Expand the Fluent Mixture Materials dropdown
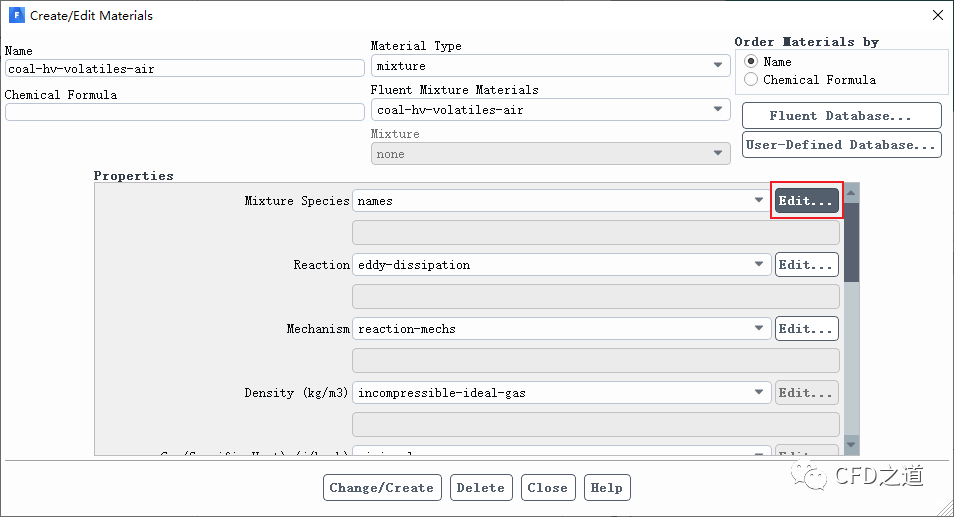The height and width of the screenshot is (517, 954). coord(550,110)
